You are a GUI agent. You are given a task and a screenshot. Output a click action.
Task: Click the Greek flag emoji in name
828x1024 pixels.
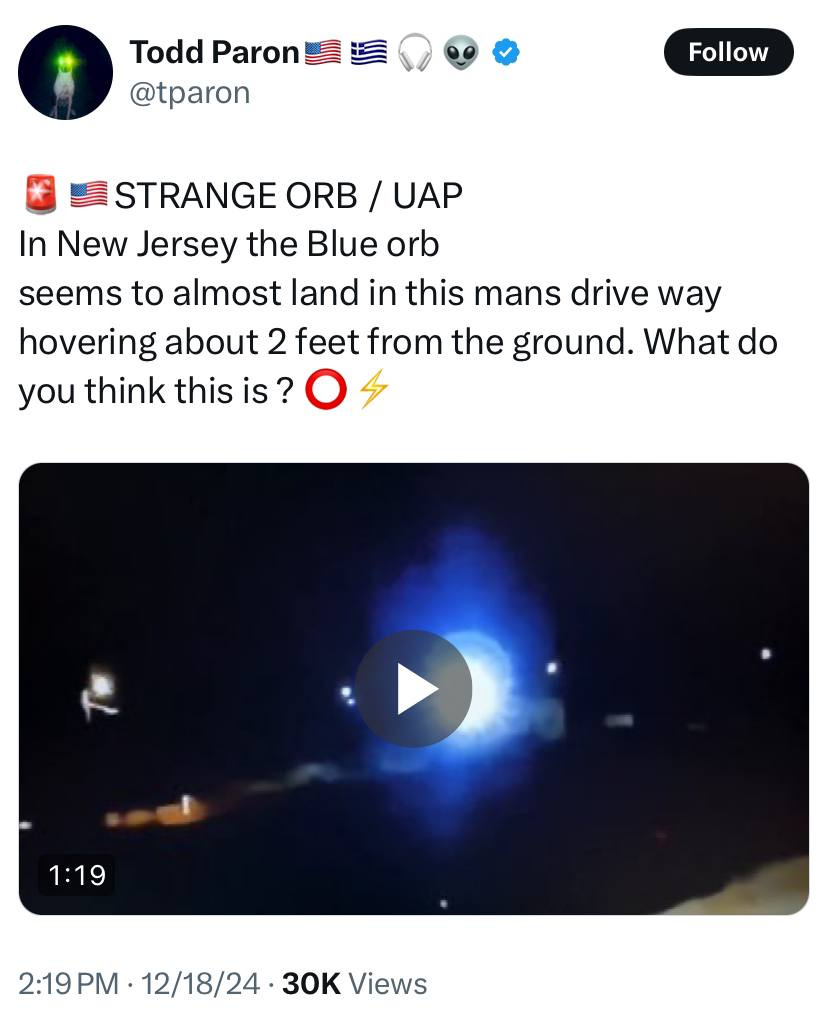coord(369,53)
